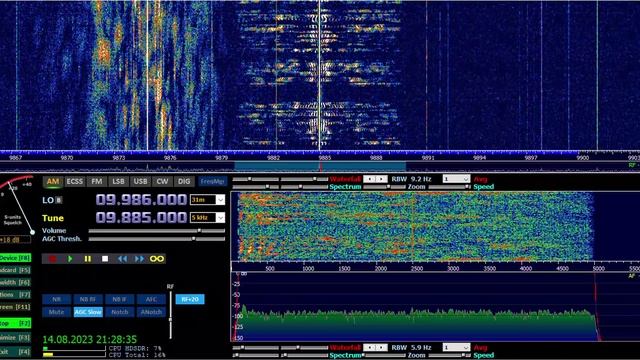Fast forward with the double-right arrows
The image size is (640, 360).
pos(140,259)
